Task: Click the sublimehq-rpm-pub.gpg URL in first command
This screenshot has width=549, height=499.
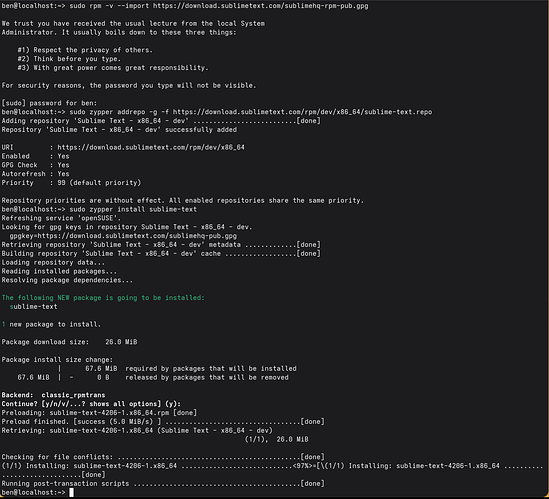Action: tap(260, 6)
